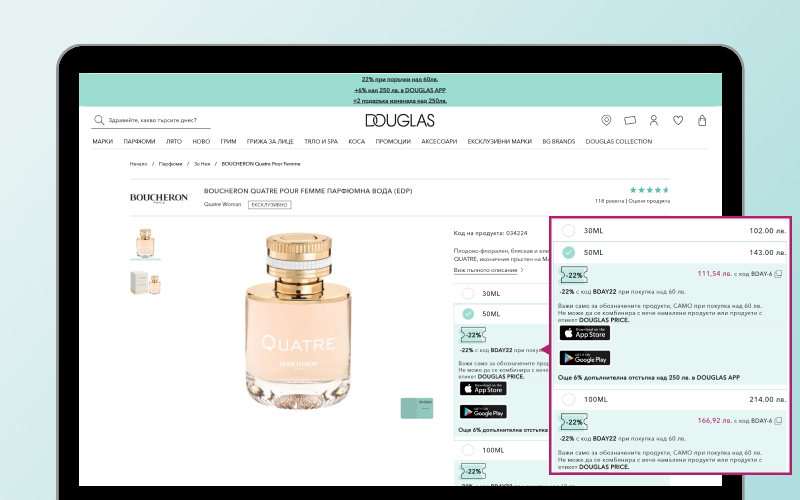The image size is (800, 500).
Task: Open the ЛЯТО menu
Action: [x=173, y=141]
